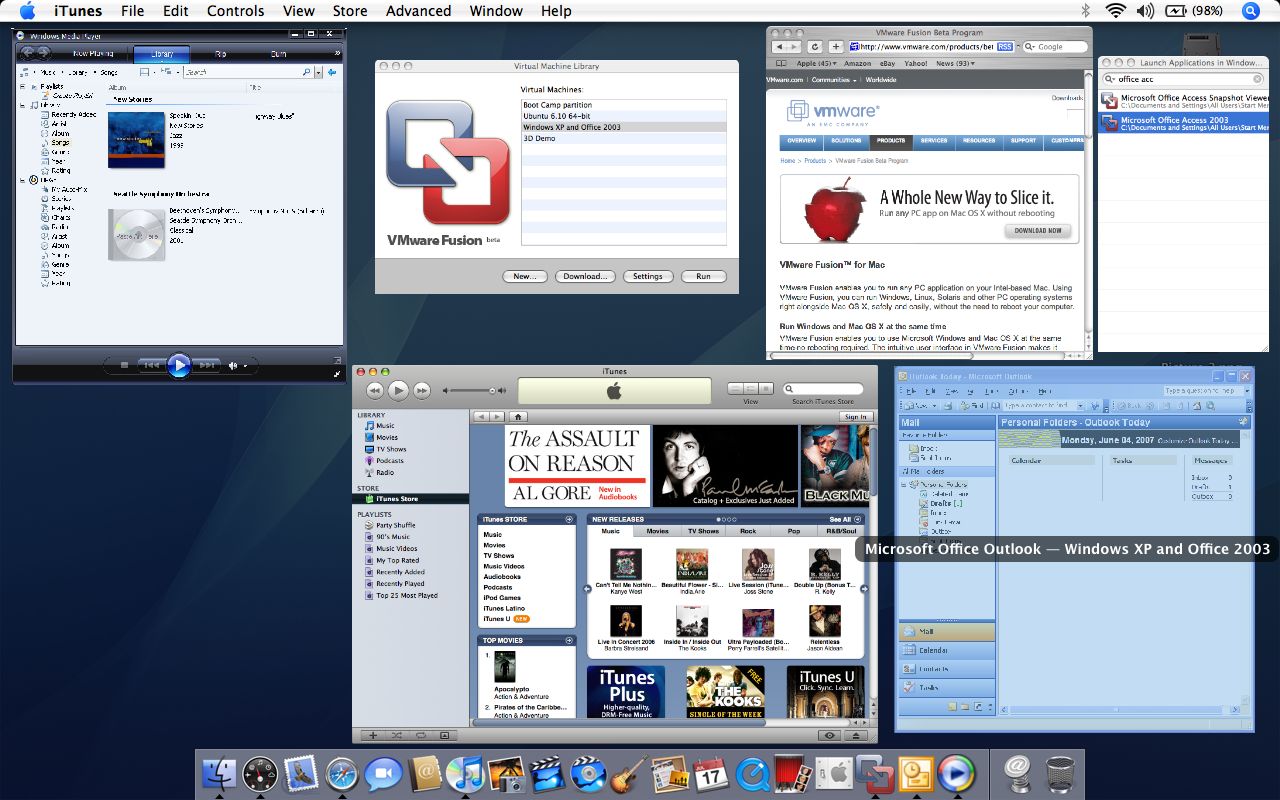Switch to the Rock tab in New Releases
Viewport: 1280px width, 800px height.
click(x=748, y=531)
